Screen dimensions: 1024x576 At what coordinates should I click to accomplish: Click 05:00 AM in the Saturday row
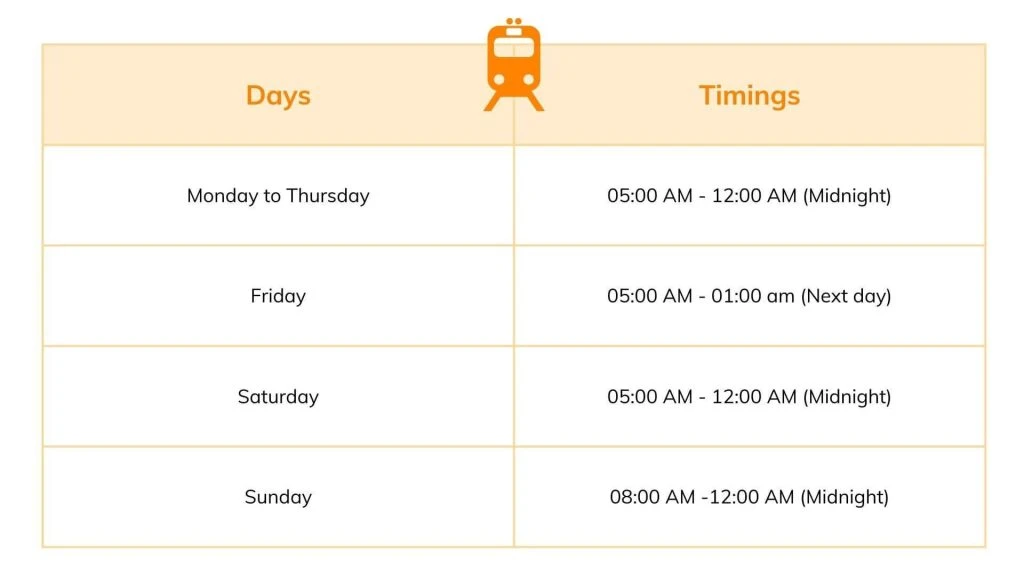click(650, 397)
